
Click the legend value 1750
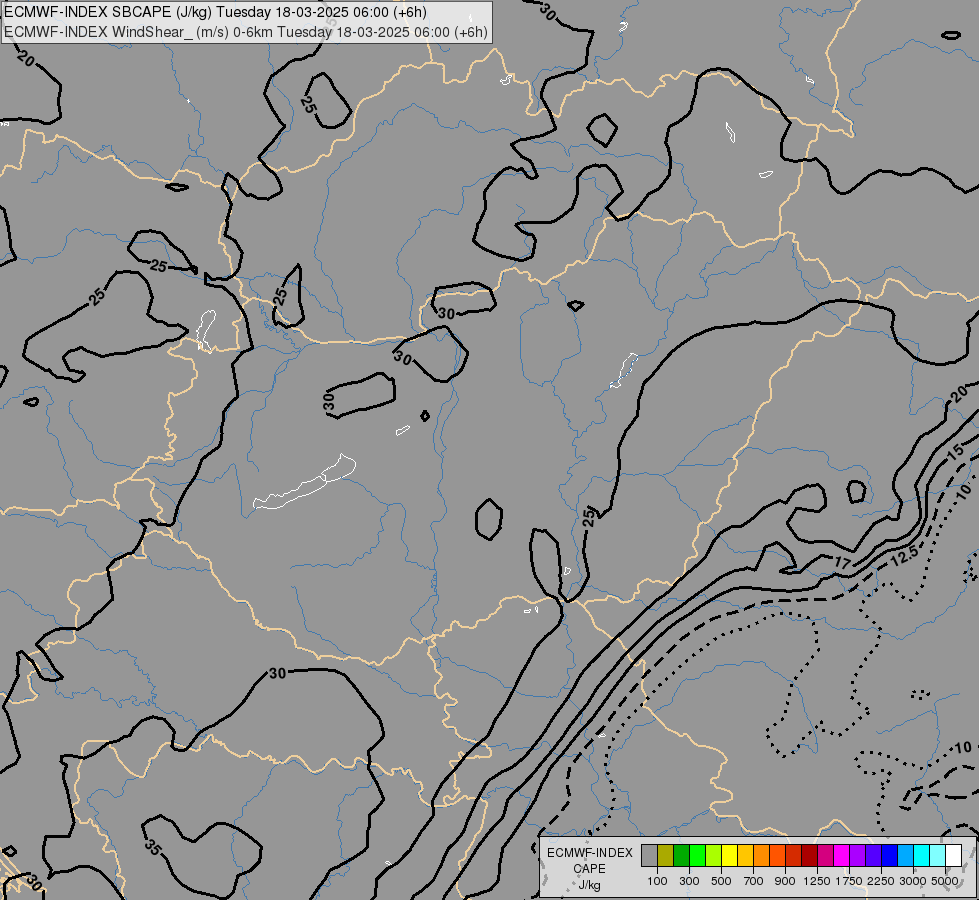(849, 881)
